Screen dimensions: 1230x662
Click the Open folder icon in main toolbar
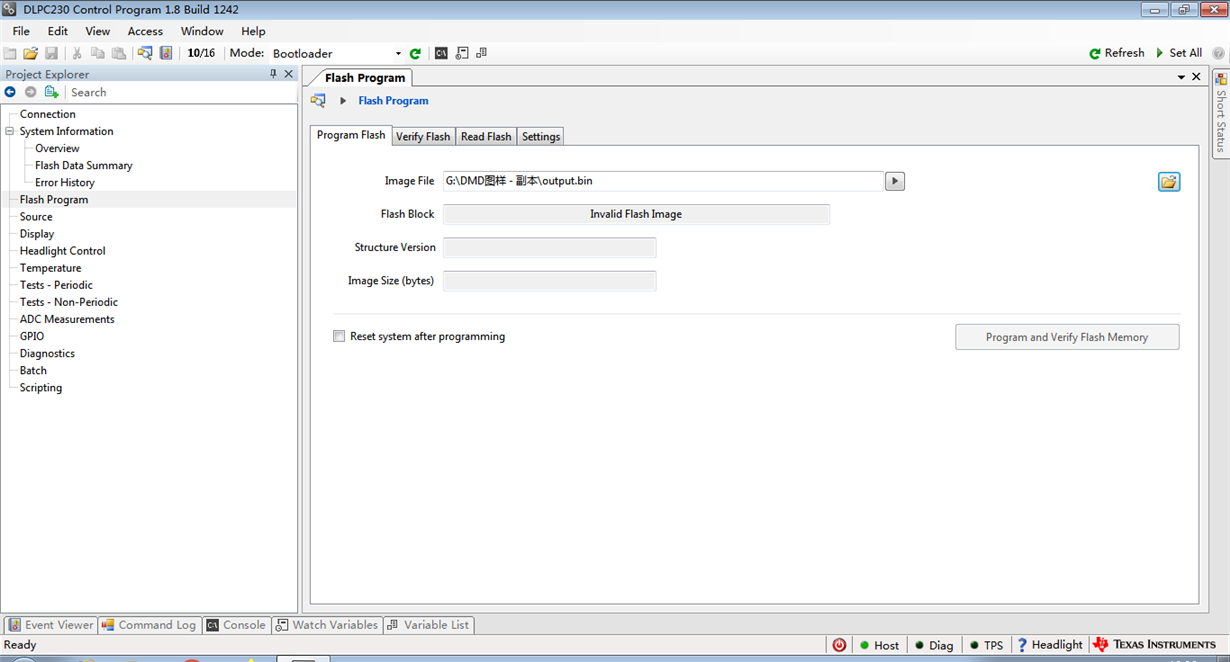click(x=31, y=53)
